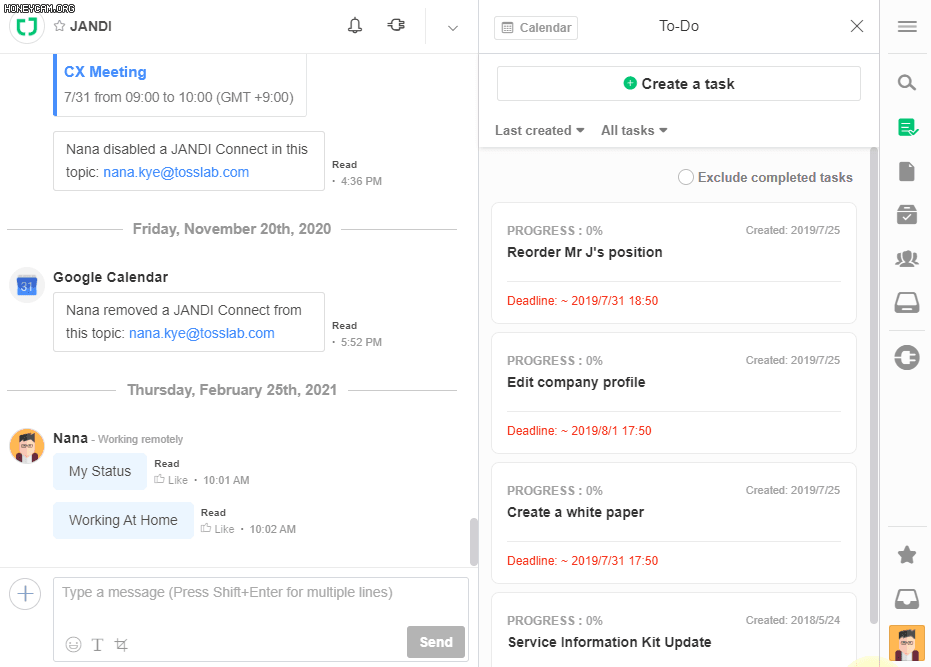The image size is (931, 667).
Task: Click the Working At Home message bubble
Action: 124,520
